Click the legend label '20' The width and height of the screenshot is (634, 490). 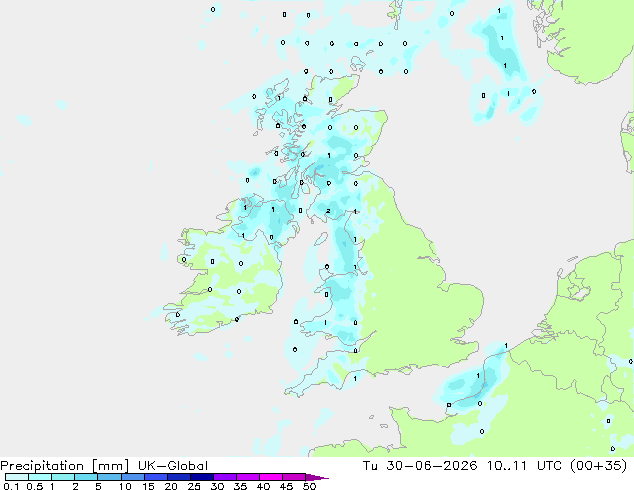pos(171,486)
